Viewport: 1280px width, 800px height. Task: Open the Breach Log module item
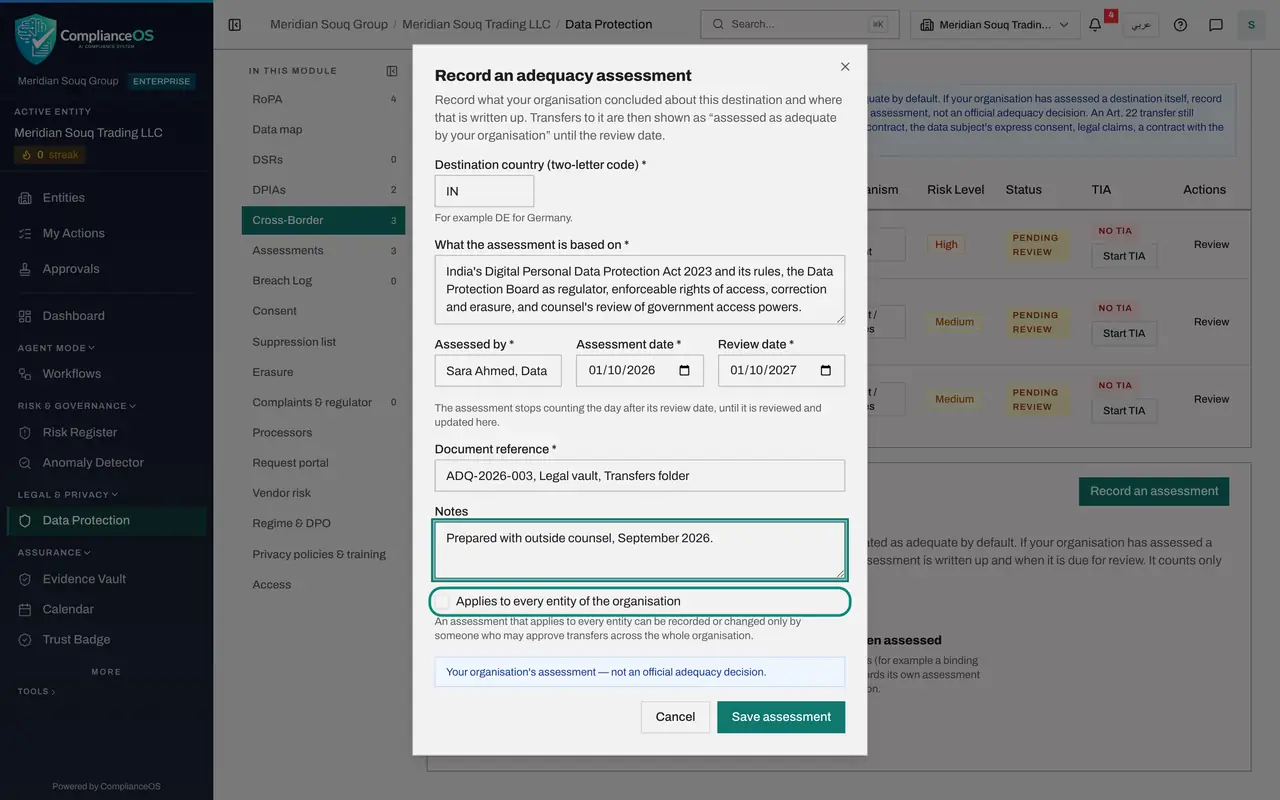(323, 281)
